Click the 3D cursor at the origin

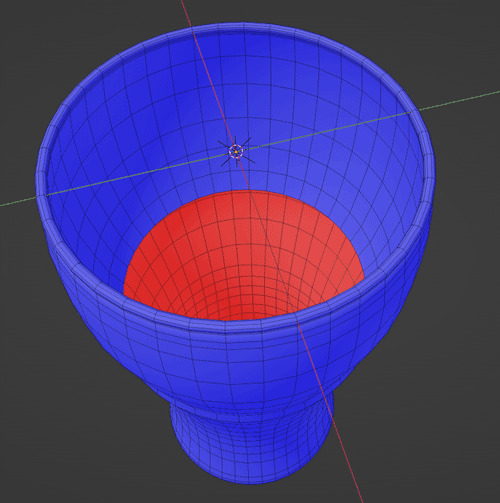point(236,151)
